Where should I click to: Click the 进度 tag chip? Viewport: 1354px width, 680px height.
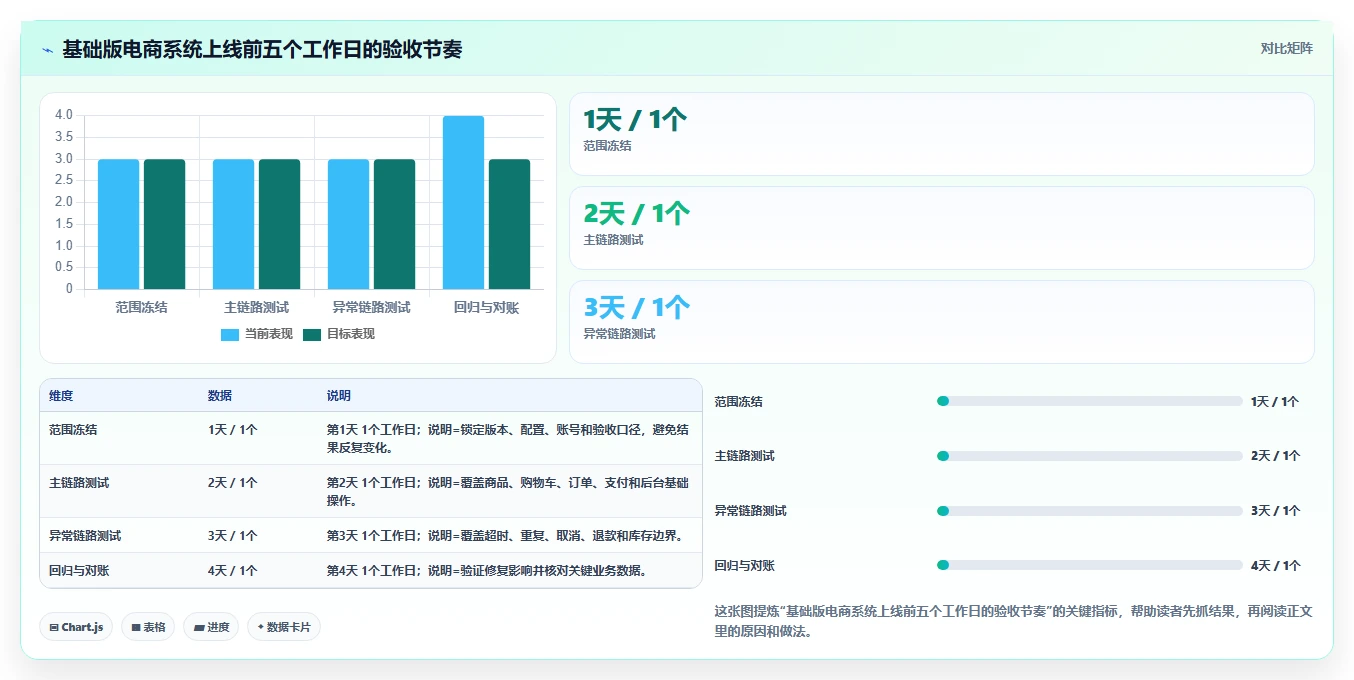click(211, 627)
